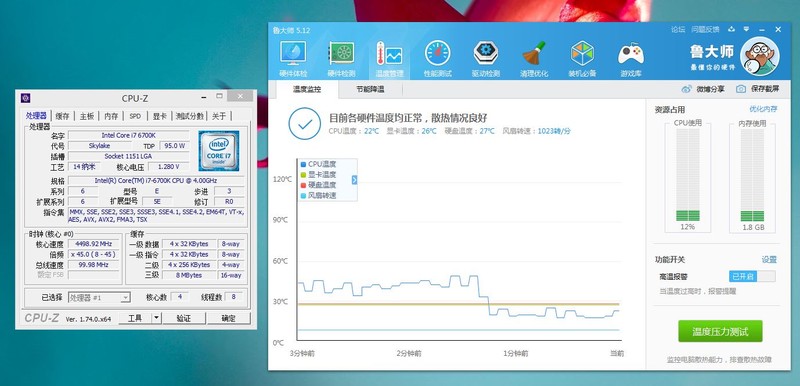Click the CPU-Z purple app icon
The image size is (800, 386).
25,98
